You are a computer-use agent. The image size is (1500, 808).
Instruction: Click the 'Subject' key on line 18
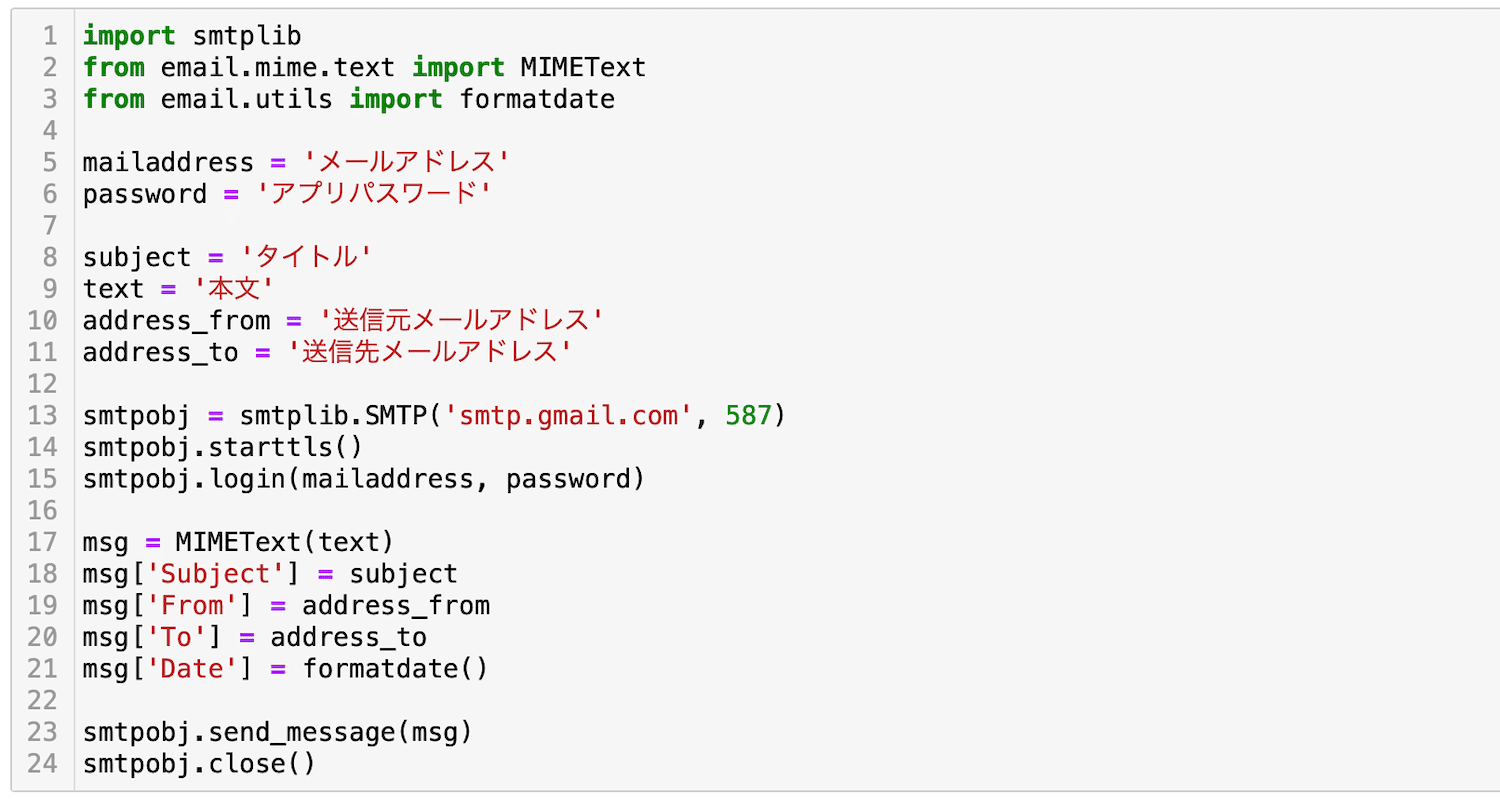point(215,573)
